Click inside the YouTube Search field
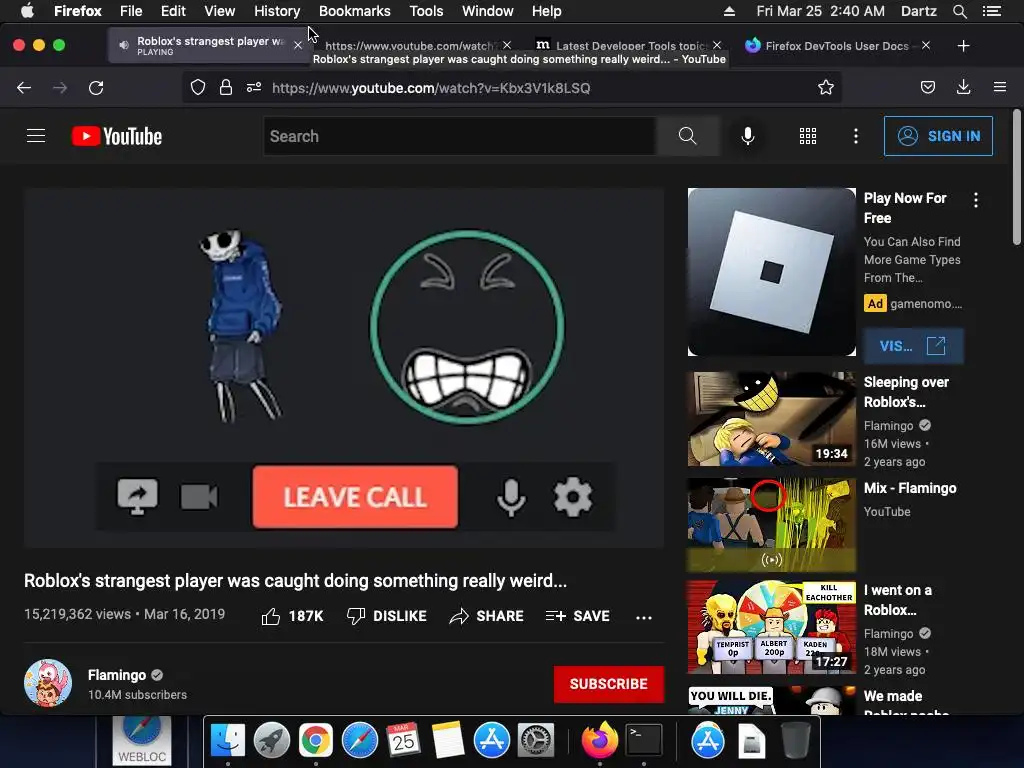 click(x=460, y=136)
